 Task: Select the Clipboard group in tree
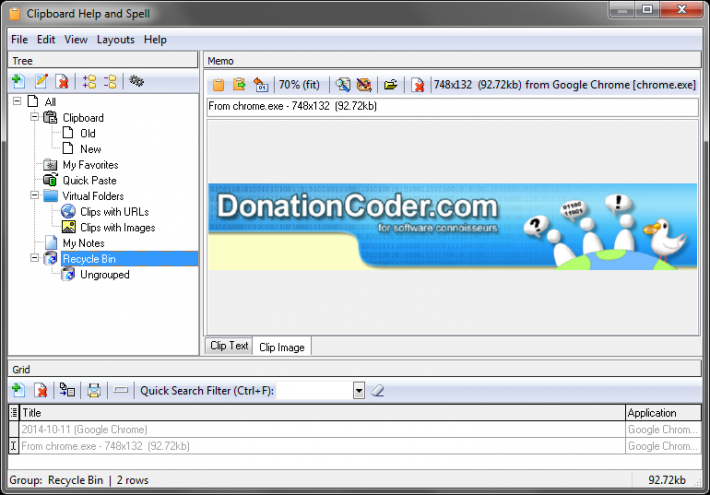point(83,118)
